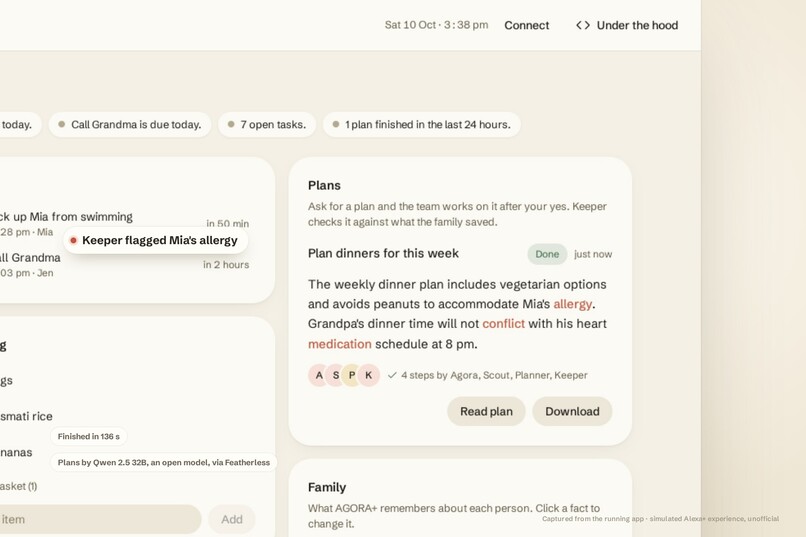Click the 'in 2 hours' due label

tap(226, 265)
